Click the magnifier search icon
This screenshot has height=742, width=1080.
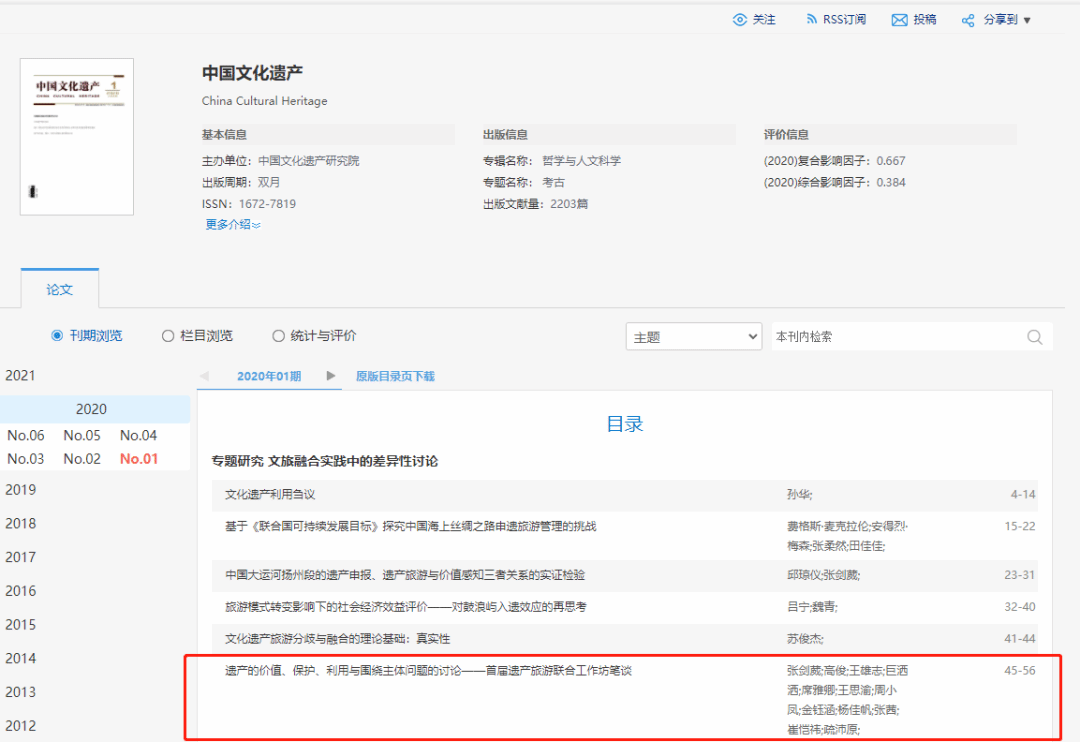(x=1034, y=337)
